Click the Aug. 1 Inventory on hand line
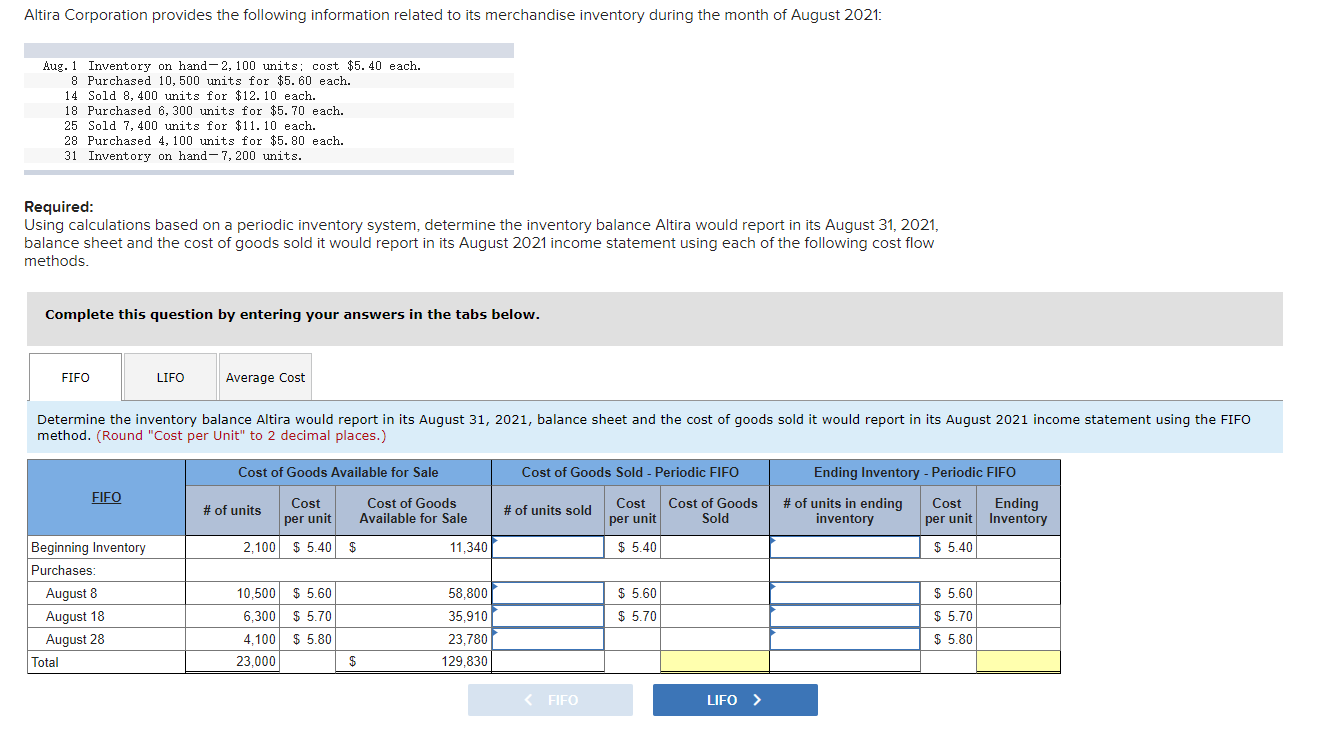 coord(232,66)
